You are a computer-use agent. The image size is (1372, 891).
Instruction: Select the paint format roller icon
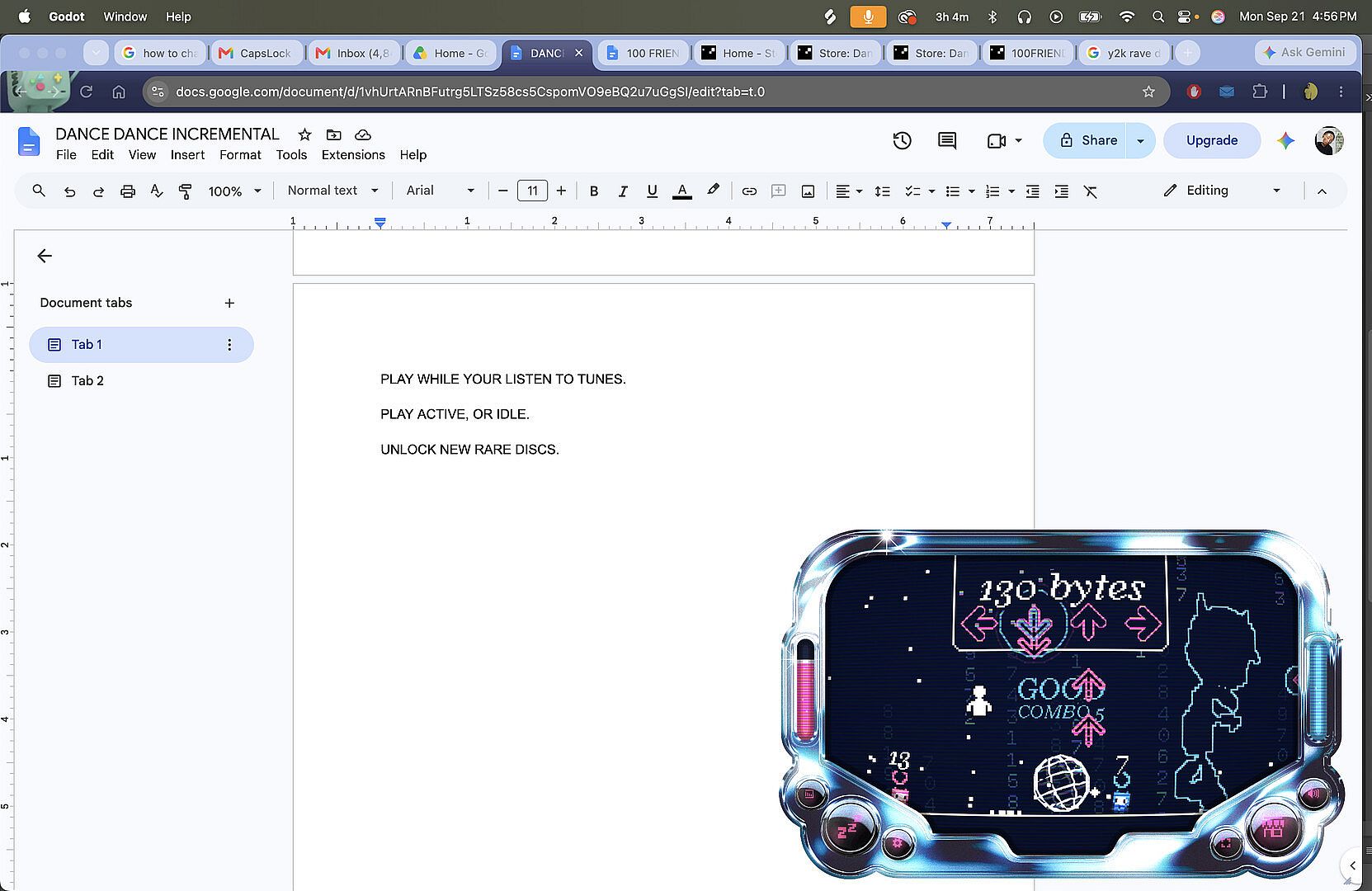click(186, 191)
